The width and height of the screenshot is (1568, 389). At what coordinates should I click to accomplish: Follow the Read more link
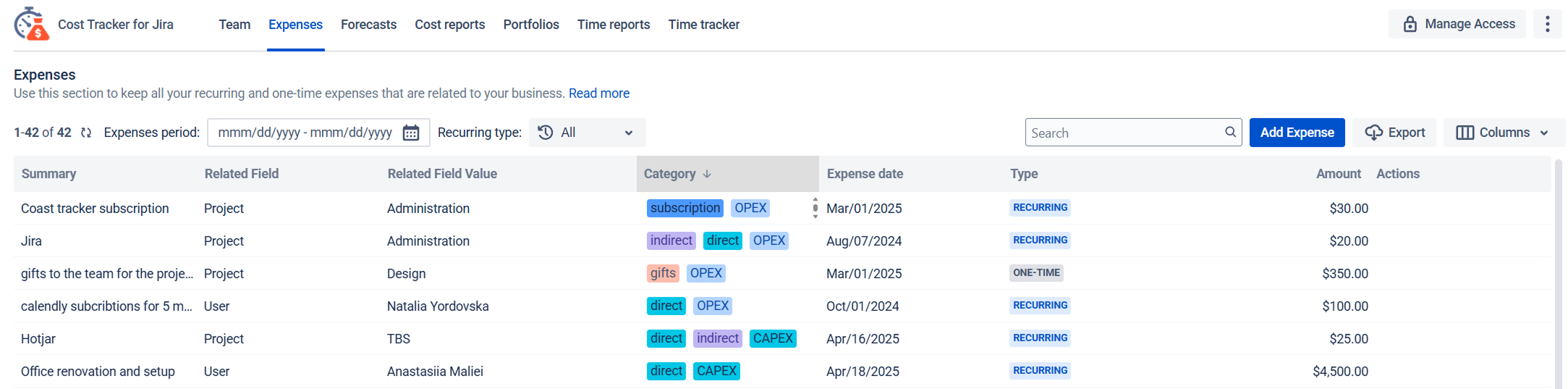pyautogui.click(x=598, y=93)
